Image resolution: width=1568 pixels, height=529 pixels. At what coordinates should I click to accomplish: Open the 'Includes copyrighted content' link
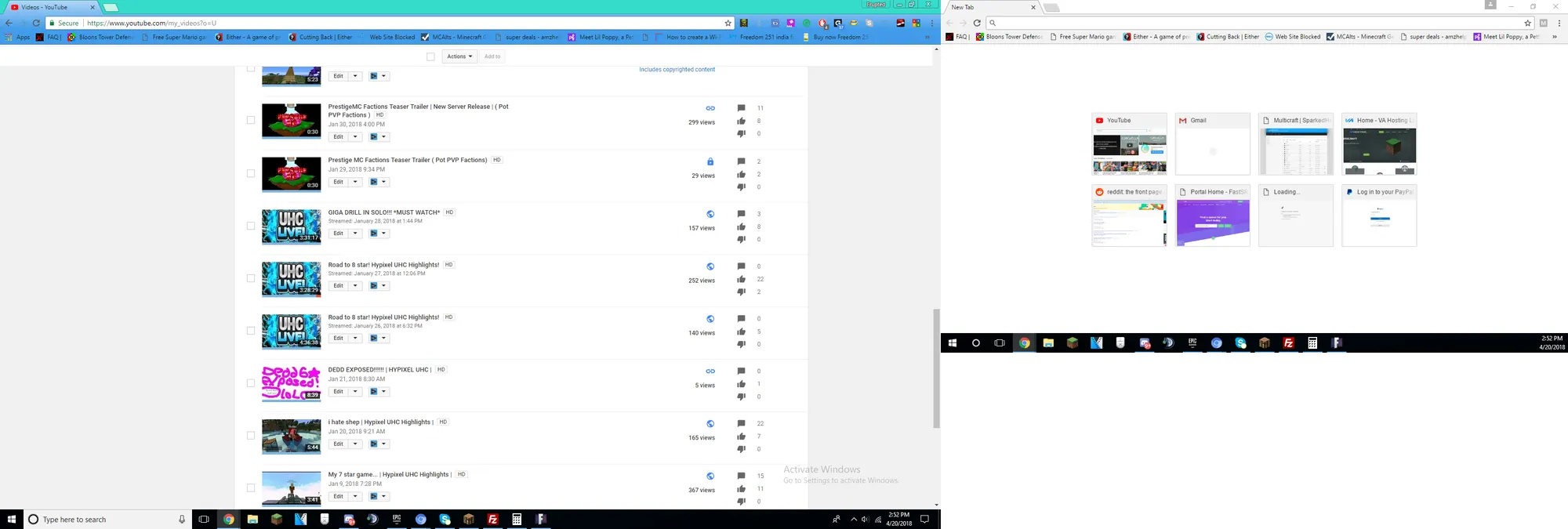click(x=677, y=70)
